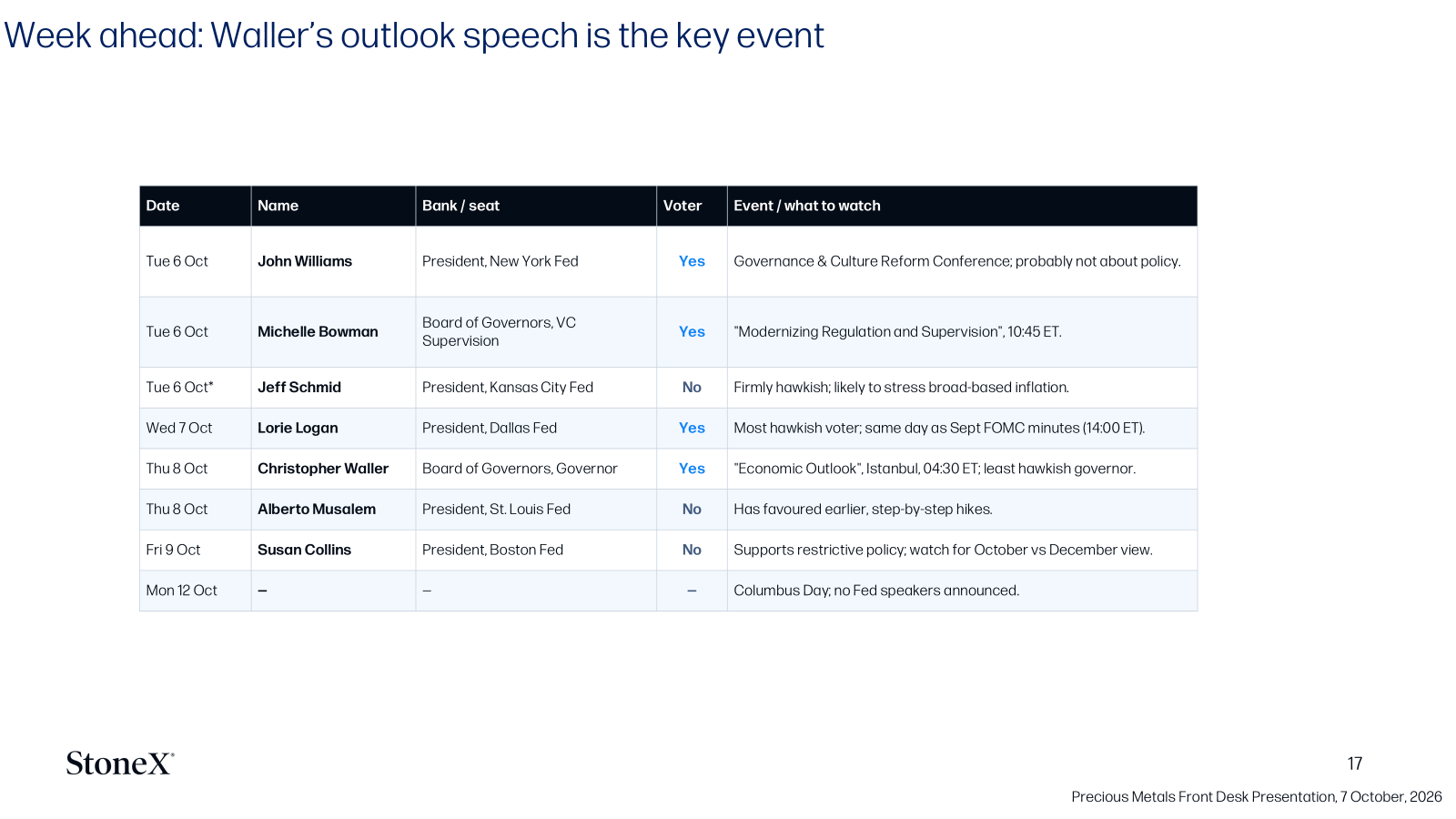Click 'Governance & Culture Reform Conference' text

(x=873, y=261)
